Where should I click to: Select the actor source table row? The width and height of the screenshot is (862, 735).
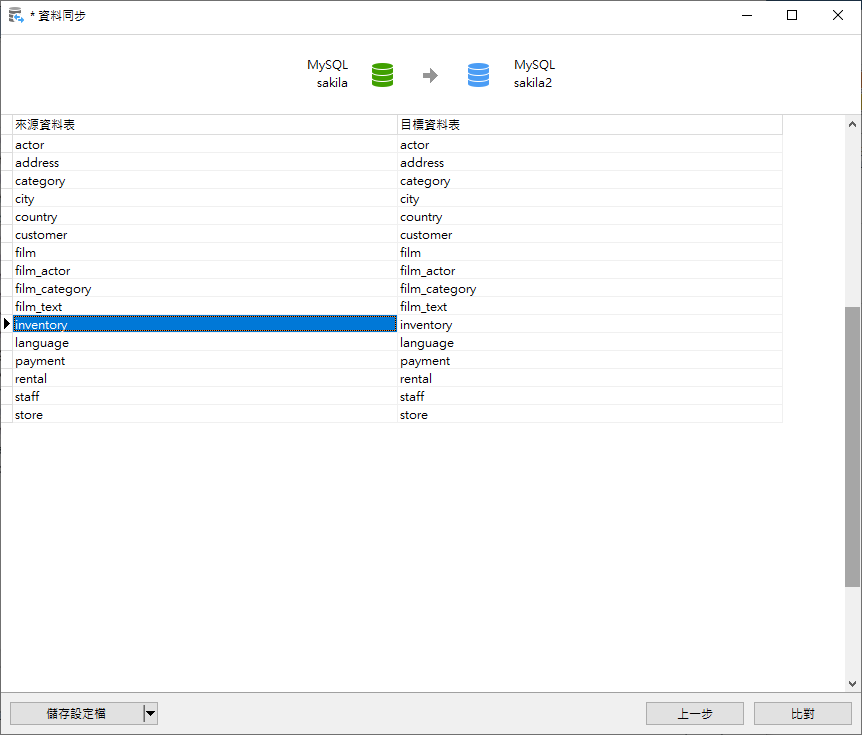[x=204, y=145]
